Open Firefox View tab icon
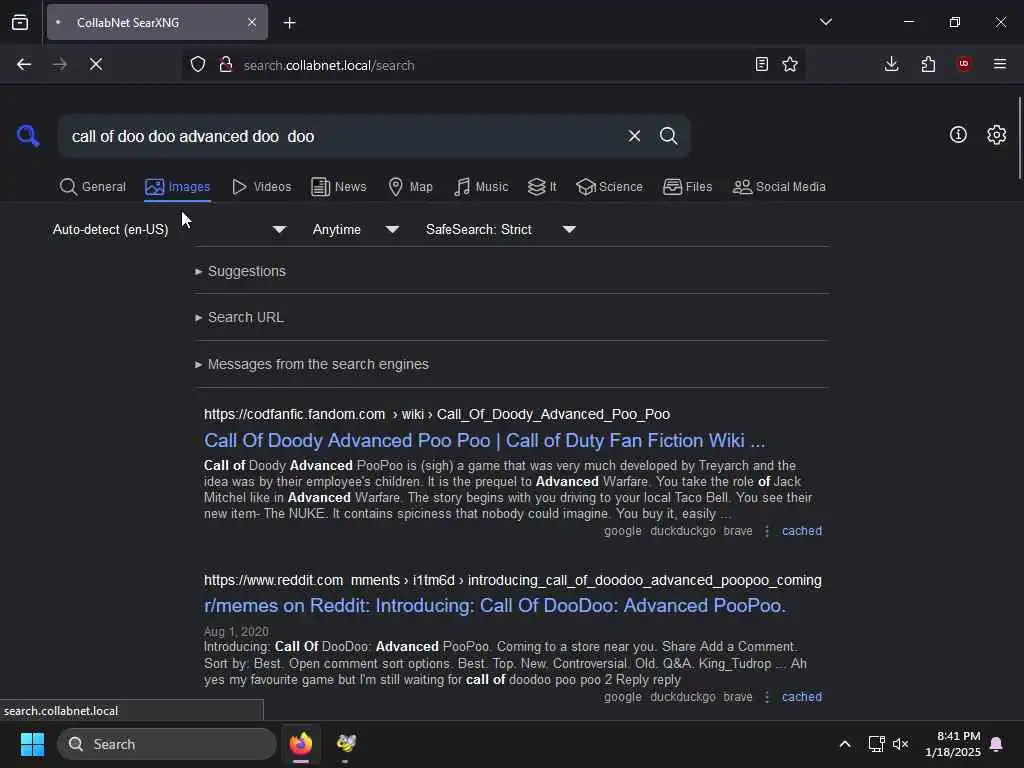This screenshot has width=1024, height=768. point(20,22)
